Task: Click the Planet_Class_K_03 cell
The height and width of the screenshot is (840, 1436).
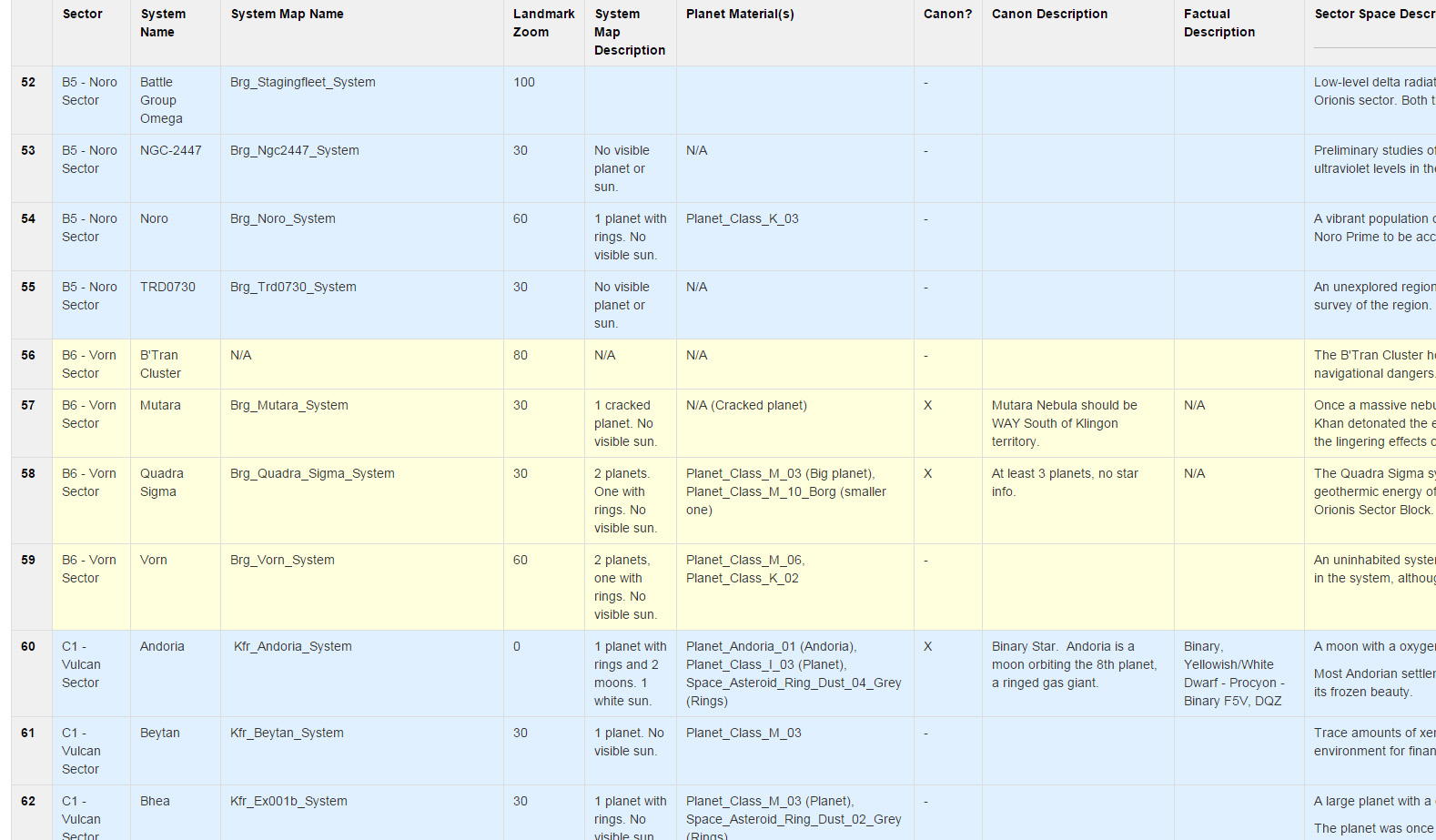Action: [x=795, y=237]
